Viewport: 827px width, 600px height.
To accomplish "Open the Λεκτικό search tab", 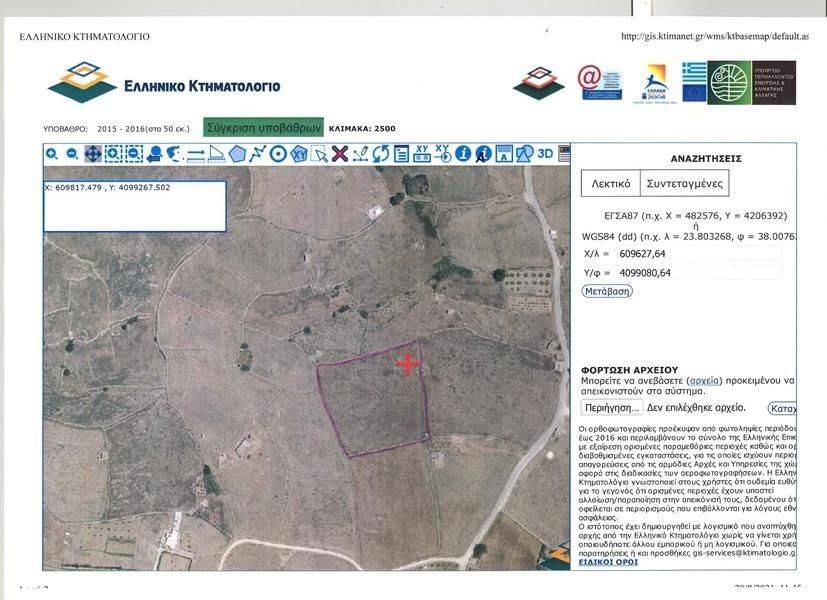I will tap(610, 184).
